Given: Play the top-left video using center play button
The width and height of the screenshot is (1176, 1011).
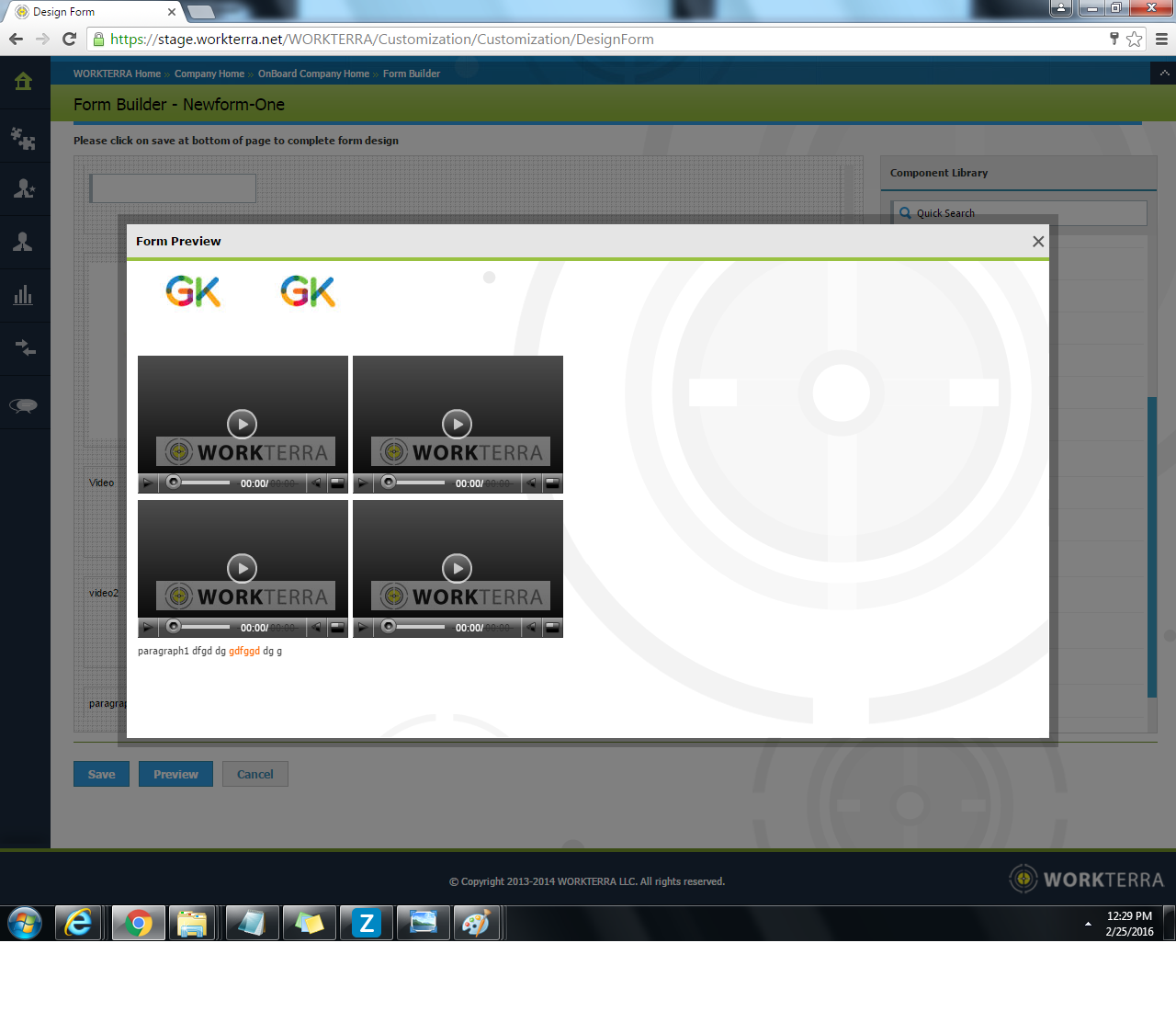Looking at the screenshot, I should pos(242,424).
